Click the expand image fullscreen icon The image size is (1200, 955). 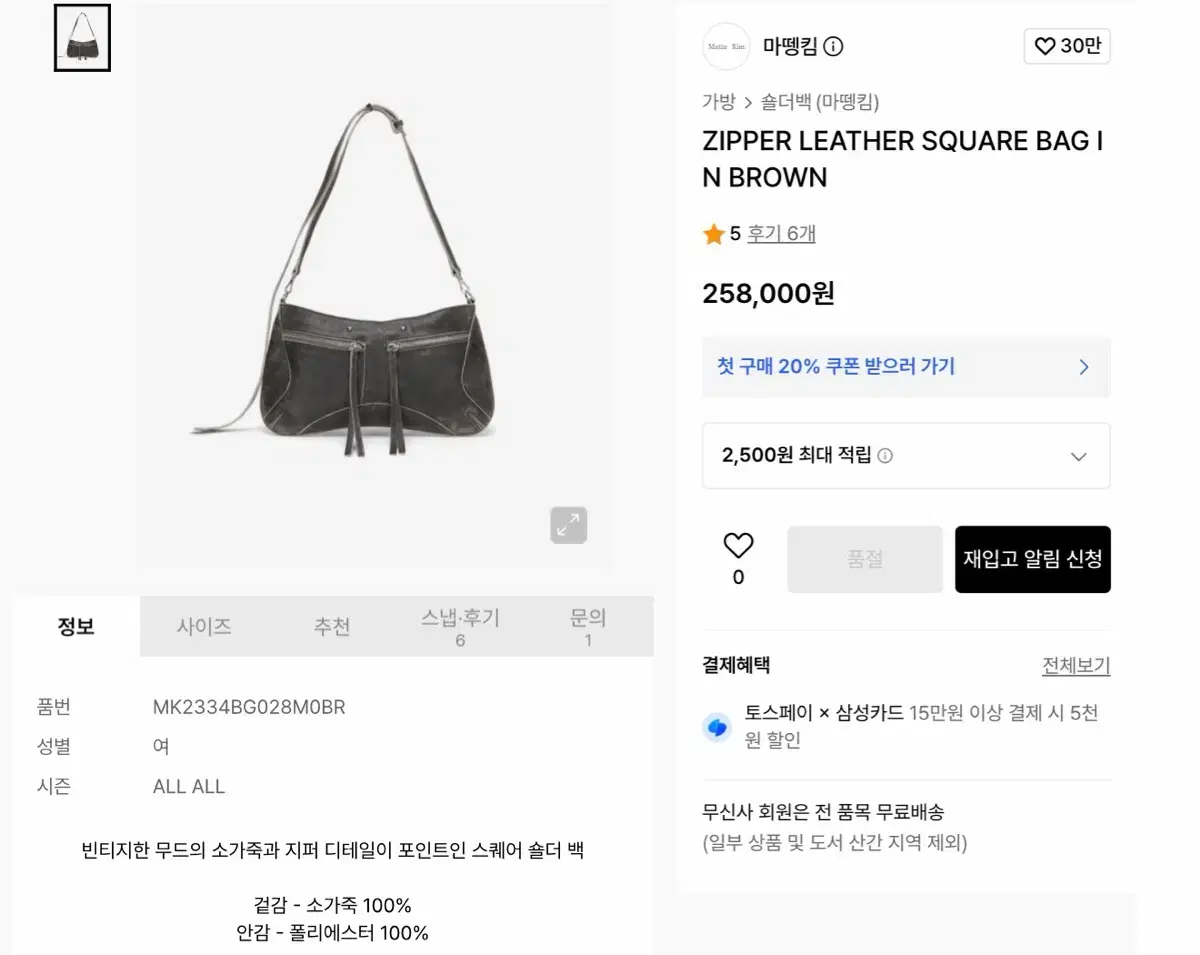(568, 525)
